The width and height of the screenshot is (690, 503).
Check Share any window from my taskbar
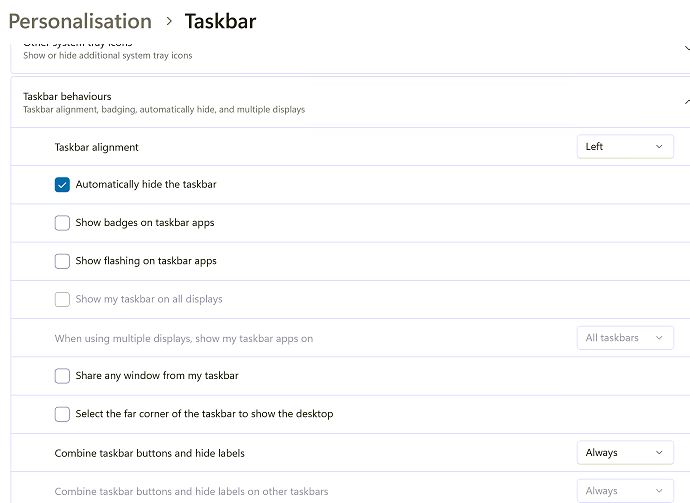[62, 376]
